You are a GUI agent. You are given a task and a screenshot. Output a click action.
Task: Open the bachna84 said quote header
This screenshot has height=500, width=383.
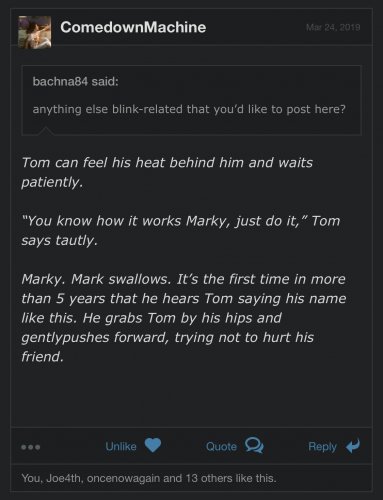pyautogui.click(x=75, y=81)
